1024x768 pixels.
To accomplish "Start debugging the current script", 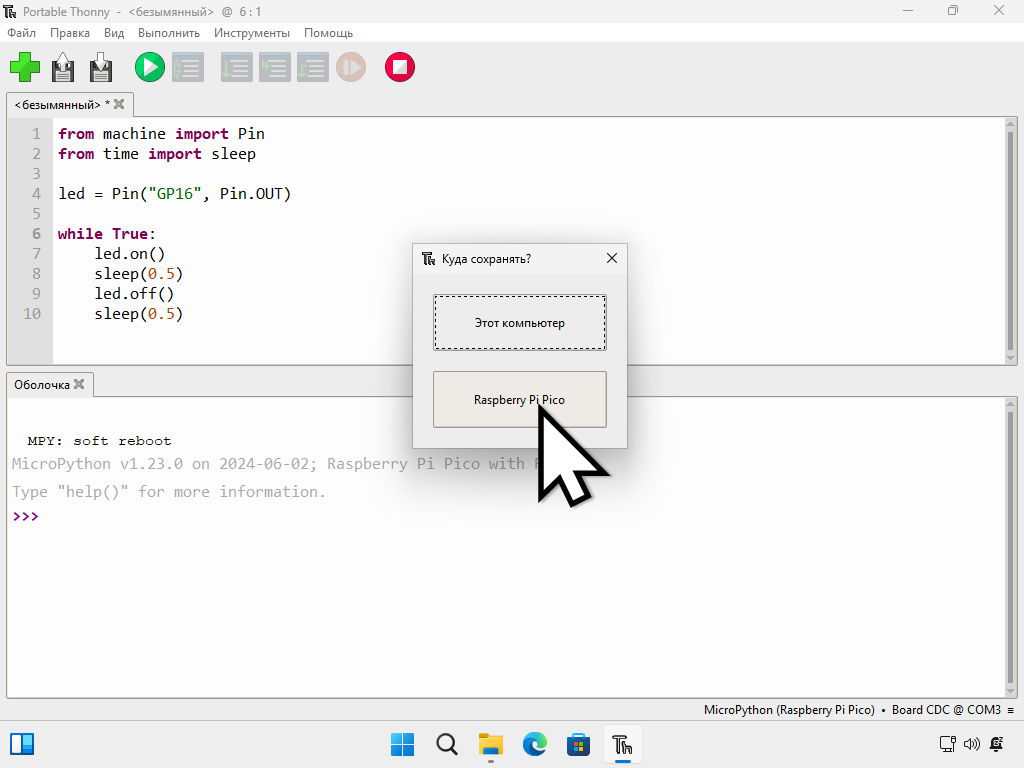I will (188, 67).
